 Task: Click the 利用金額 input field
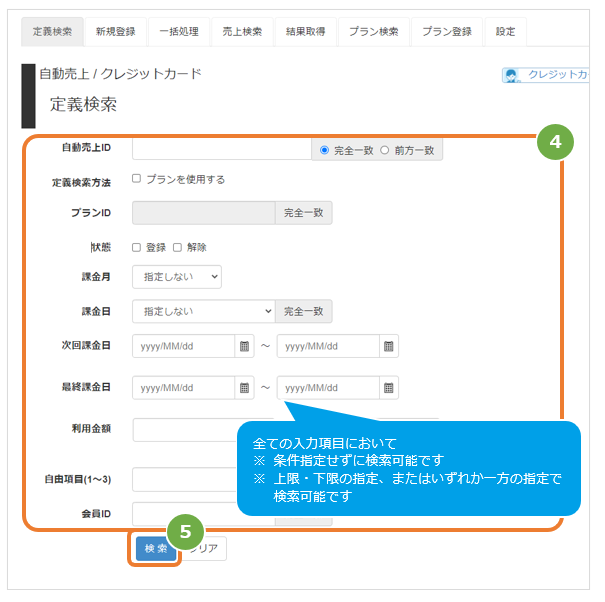185,430
